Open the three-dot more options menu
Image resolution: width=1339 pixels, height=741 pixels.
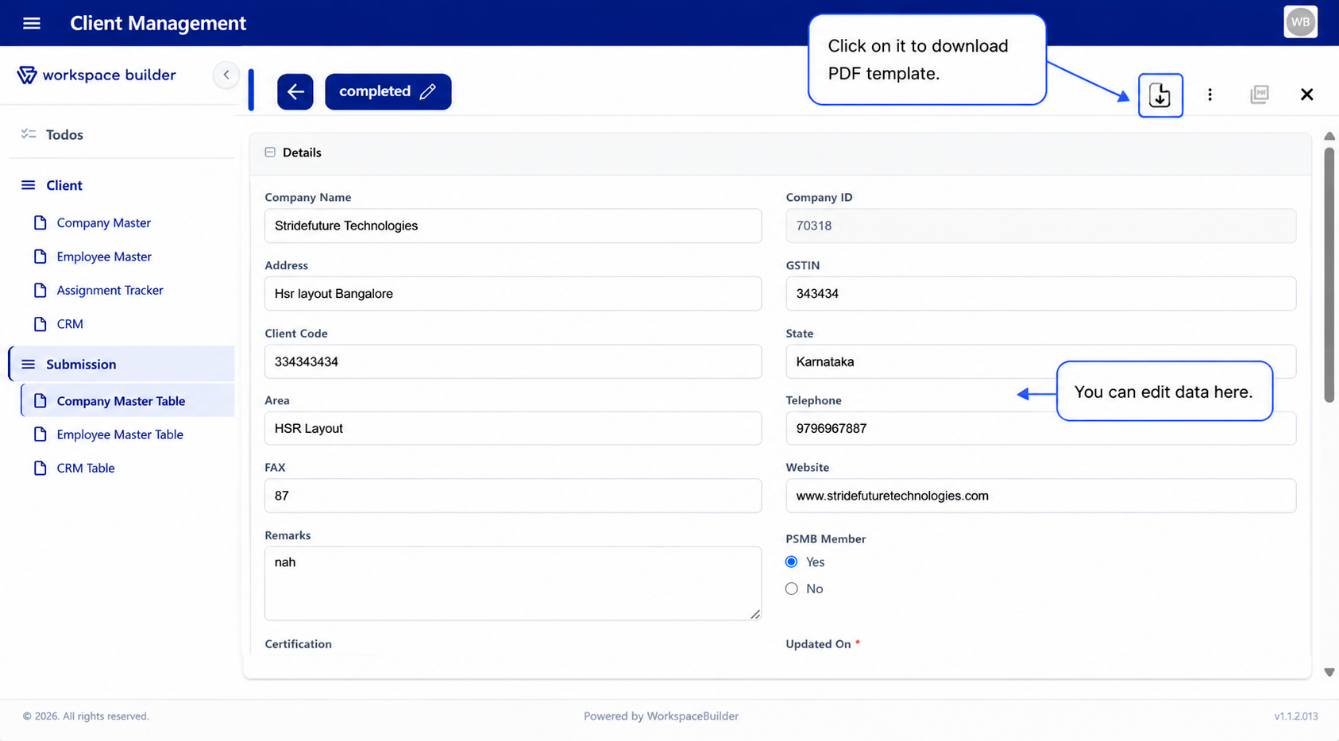(x=1210, y=94)
